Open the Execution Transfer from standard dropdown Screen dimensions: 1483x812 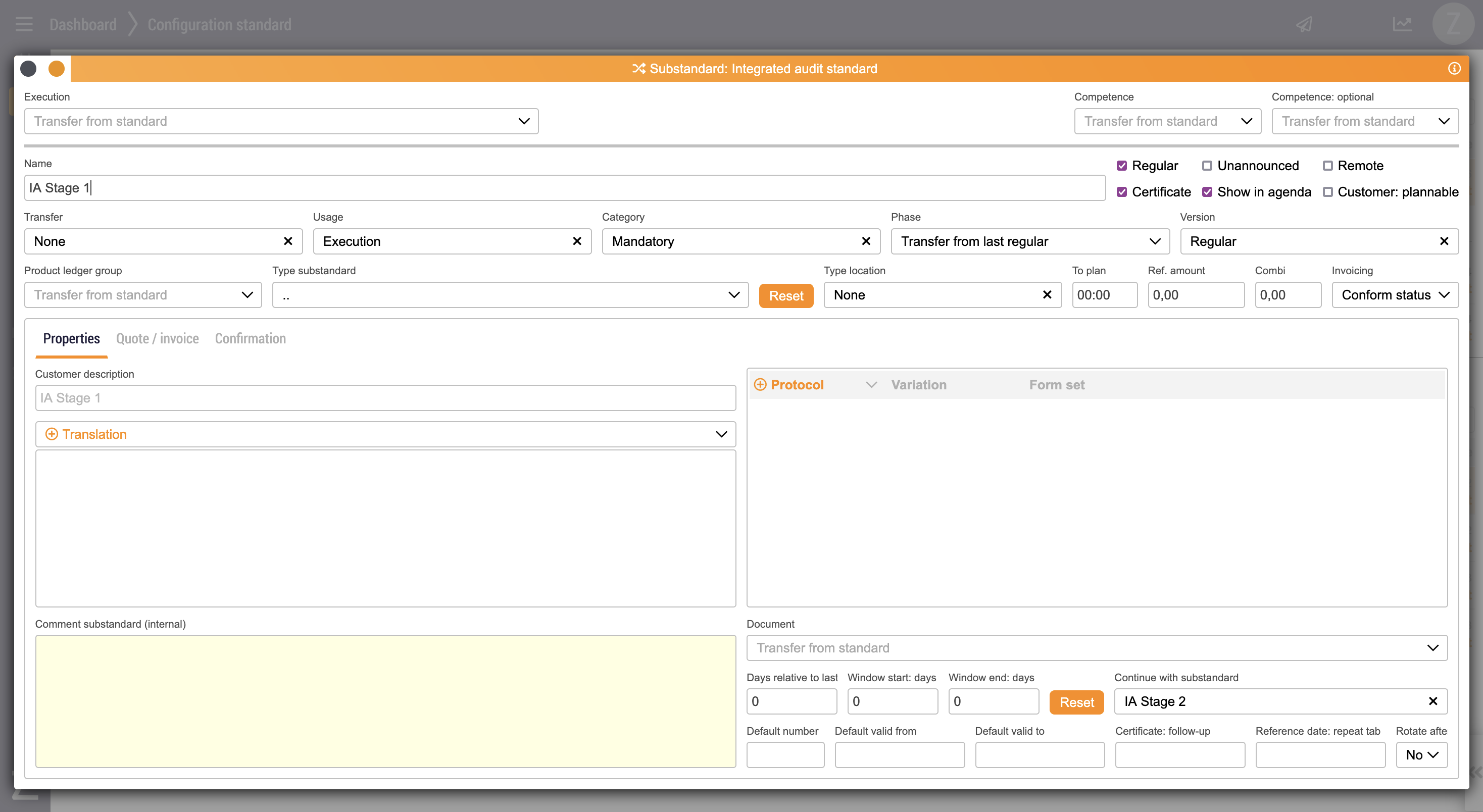281,121
